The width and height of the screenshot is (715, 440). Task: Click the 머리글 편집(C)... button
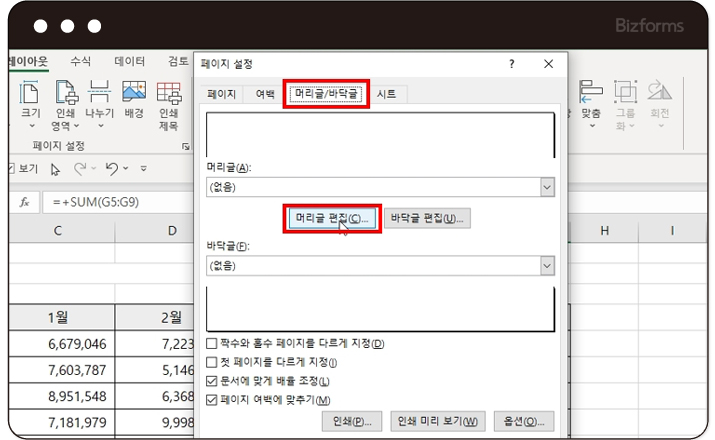332,218
